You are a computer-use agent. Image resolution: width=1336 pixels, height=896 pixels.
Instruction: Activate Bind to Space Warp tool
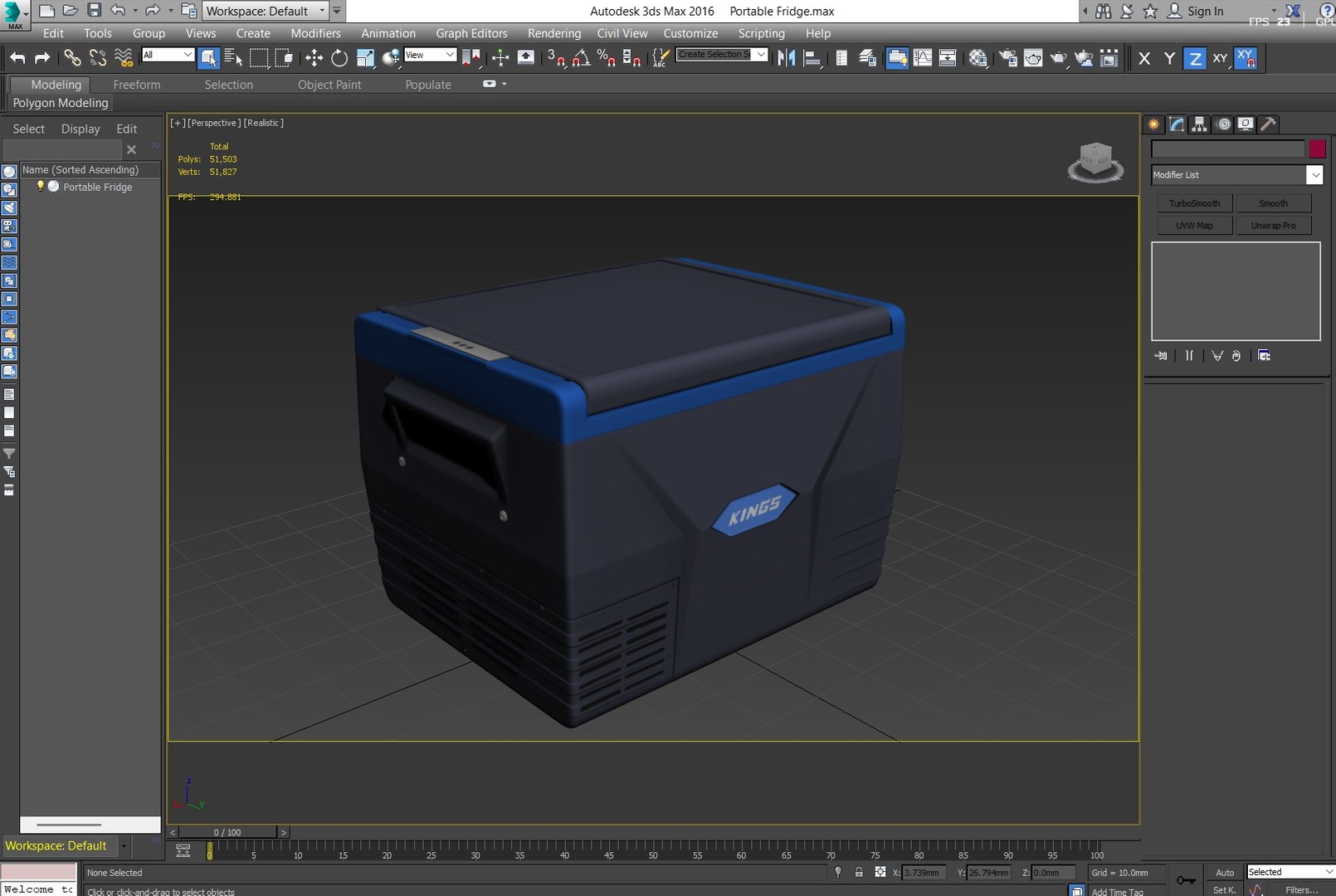pyautogui.click(x=124, y=58)
